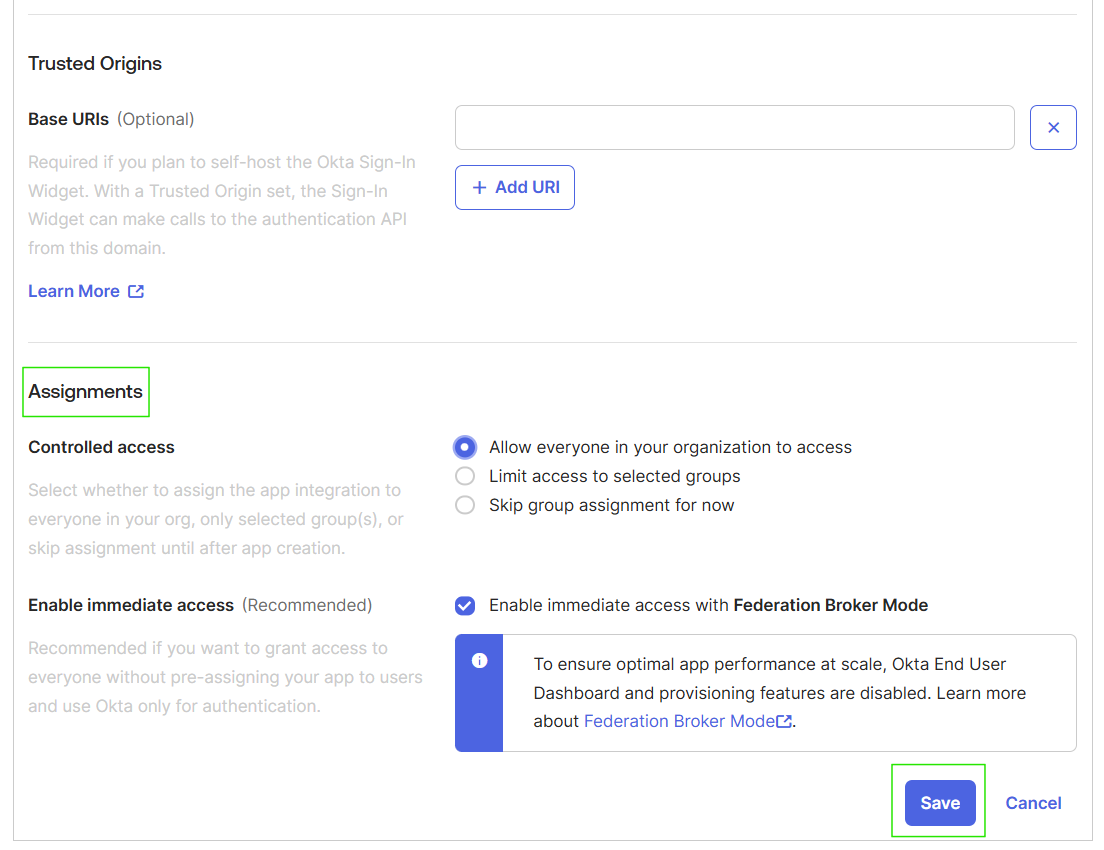Choose Skip group assignment for now
The width and height of the screenshot is (1104, 850).
pyautogui.click(x=465, y=505)
